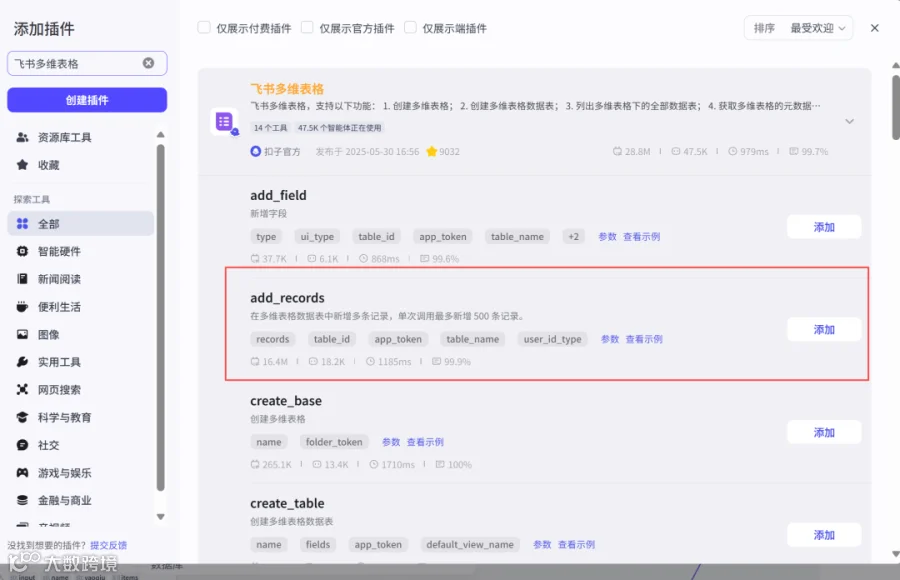Open the 排序 最受欢迎 dropdown

click(798, 28)
